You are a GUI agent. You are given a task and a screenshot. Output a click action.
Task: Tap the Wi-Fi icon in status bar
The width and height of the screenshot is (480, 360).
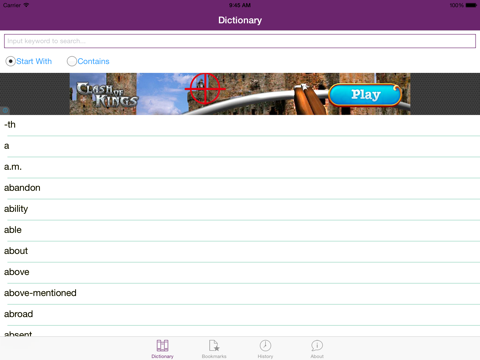pyautogui.click(x=26, y=5)
